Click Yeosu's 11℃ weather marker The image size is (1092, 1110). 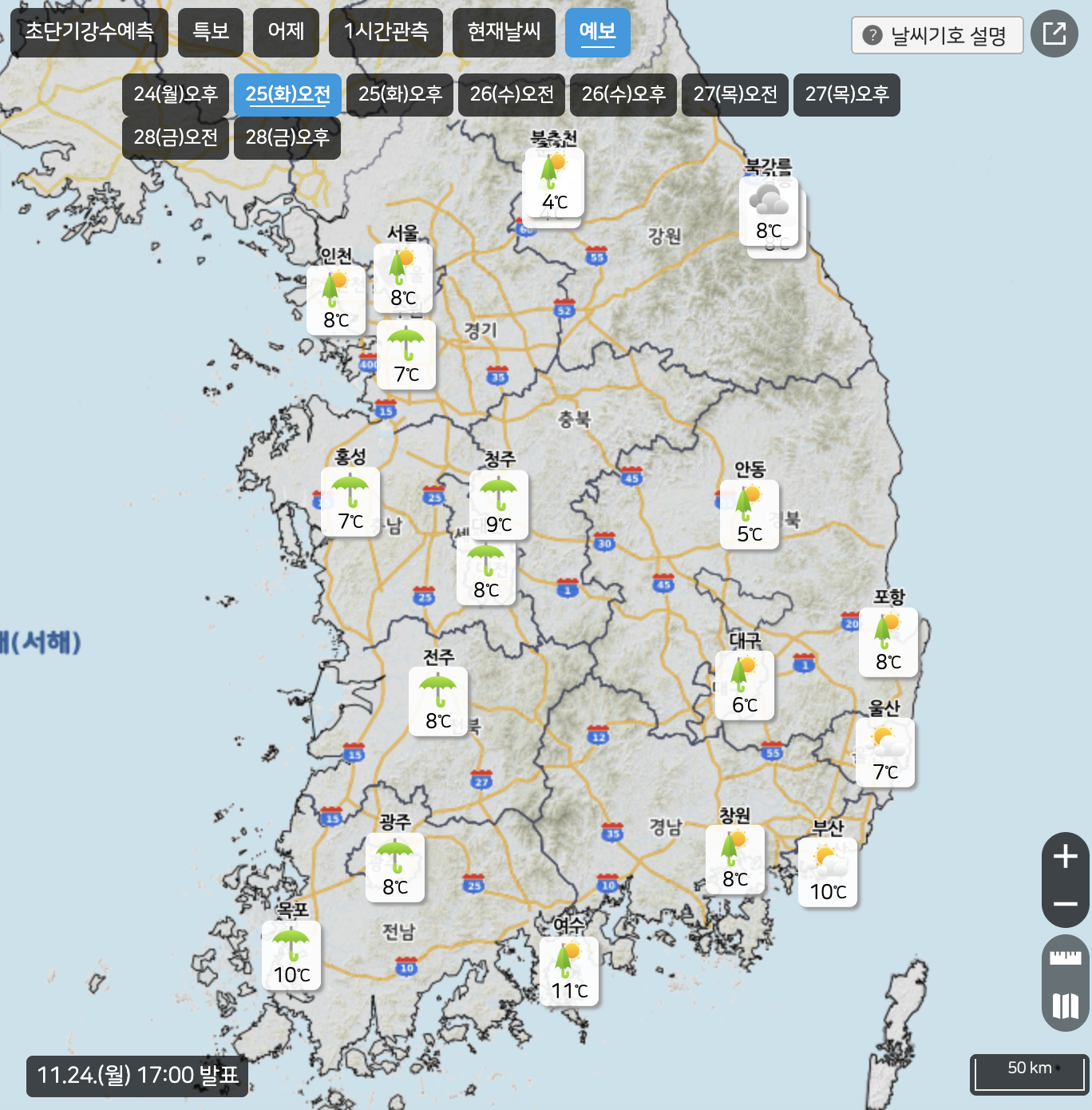click(569, 971)
